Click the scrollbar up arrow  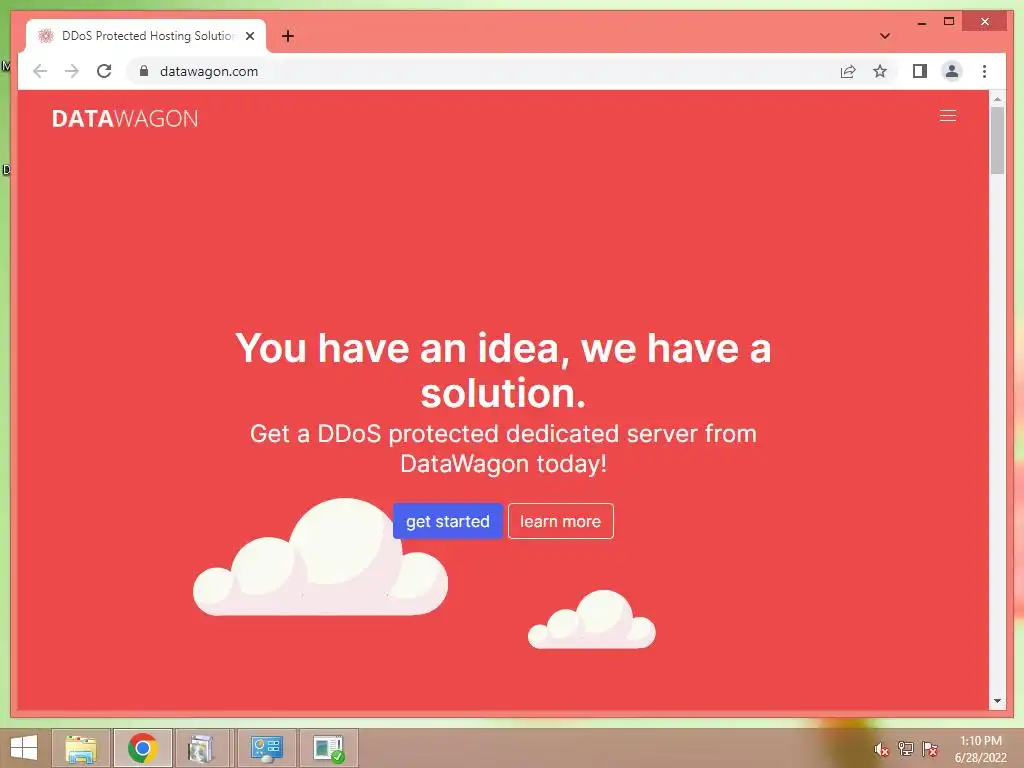997,99
